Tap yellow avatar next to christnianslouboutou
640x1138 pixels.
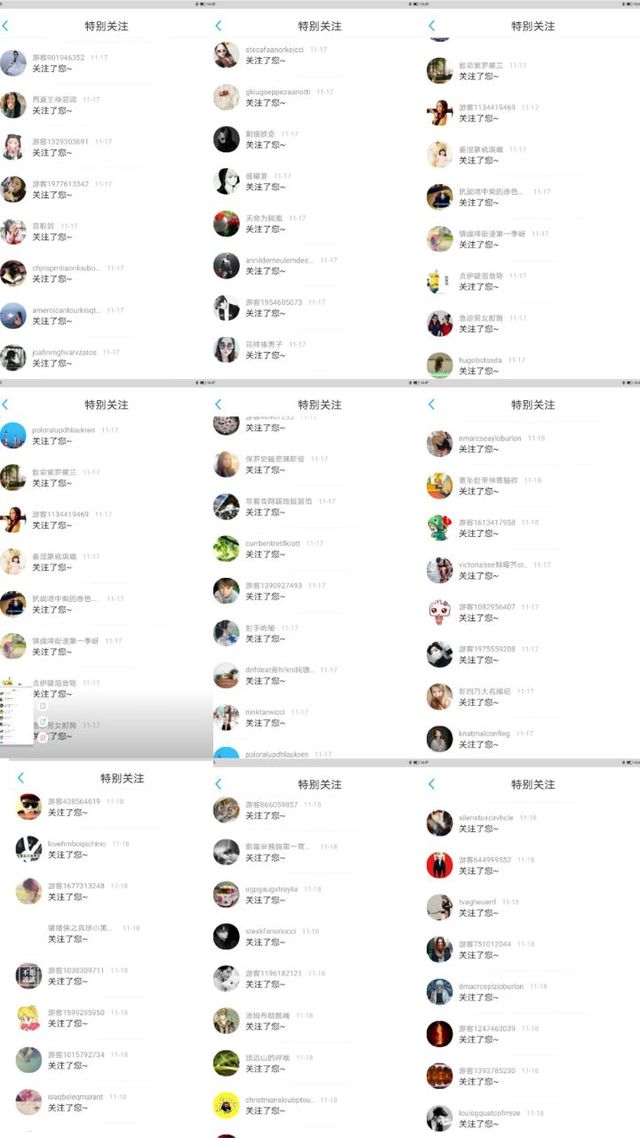[226, 1105]
